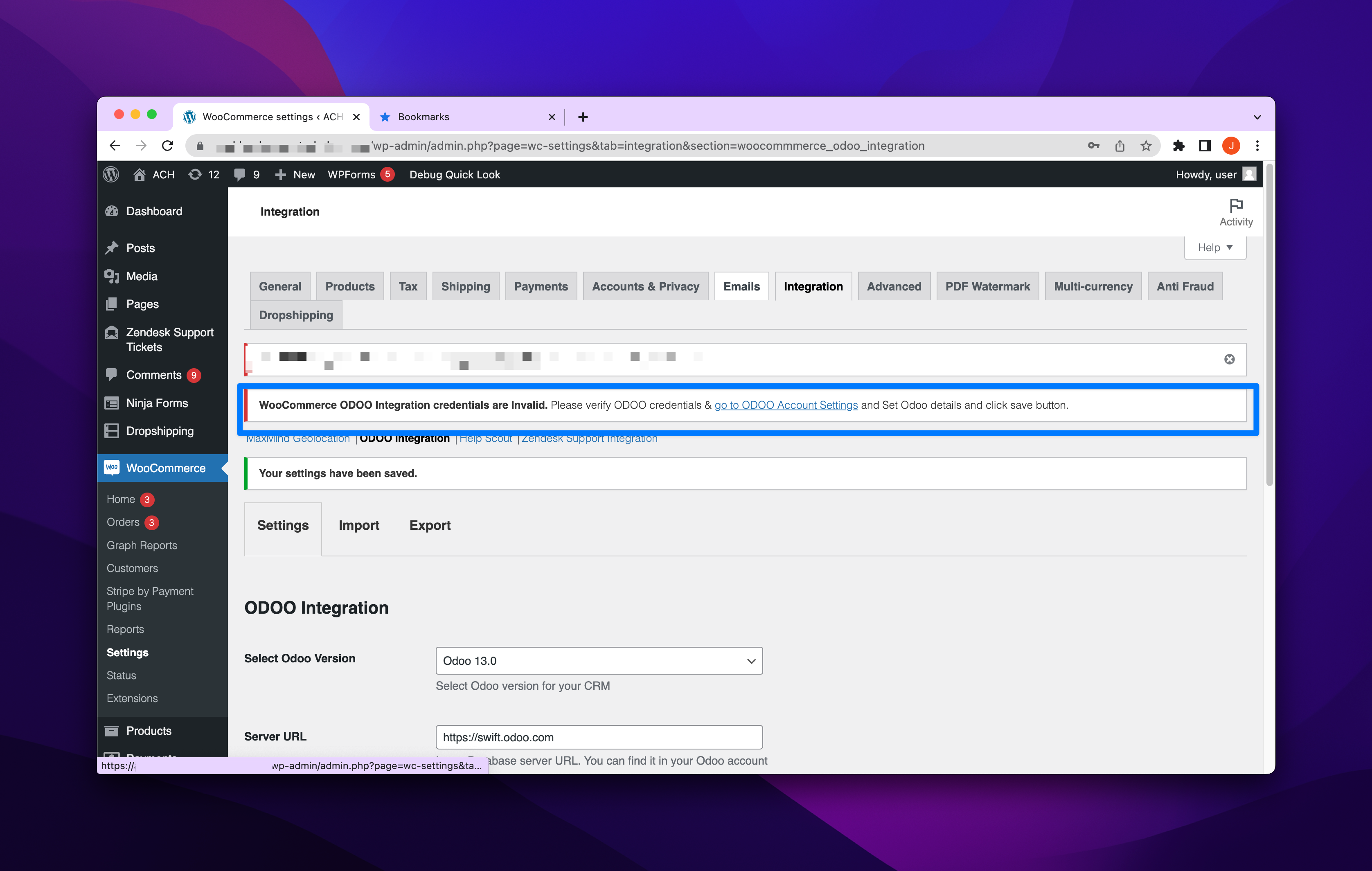Open the Extensions puzzle icon
The image size is (1372, 871).
[1178, 146]
